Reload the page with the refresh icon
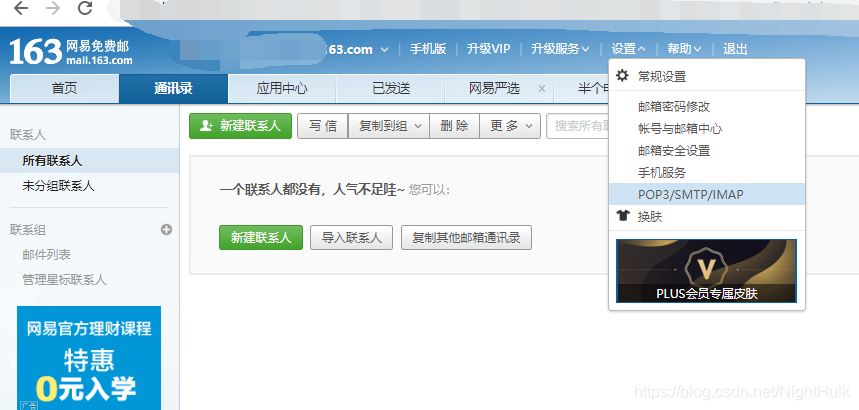859x410 pixels. pos(85,8)
